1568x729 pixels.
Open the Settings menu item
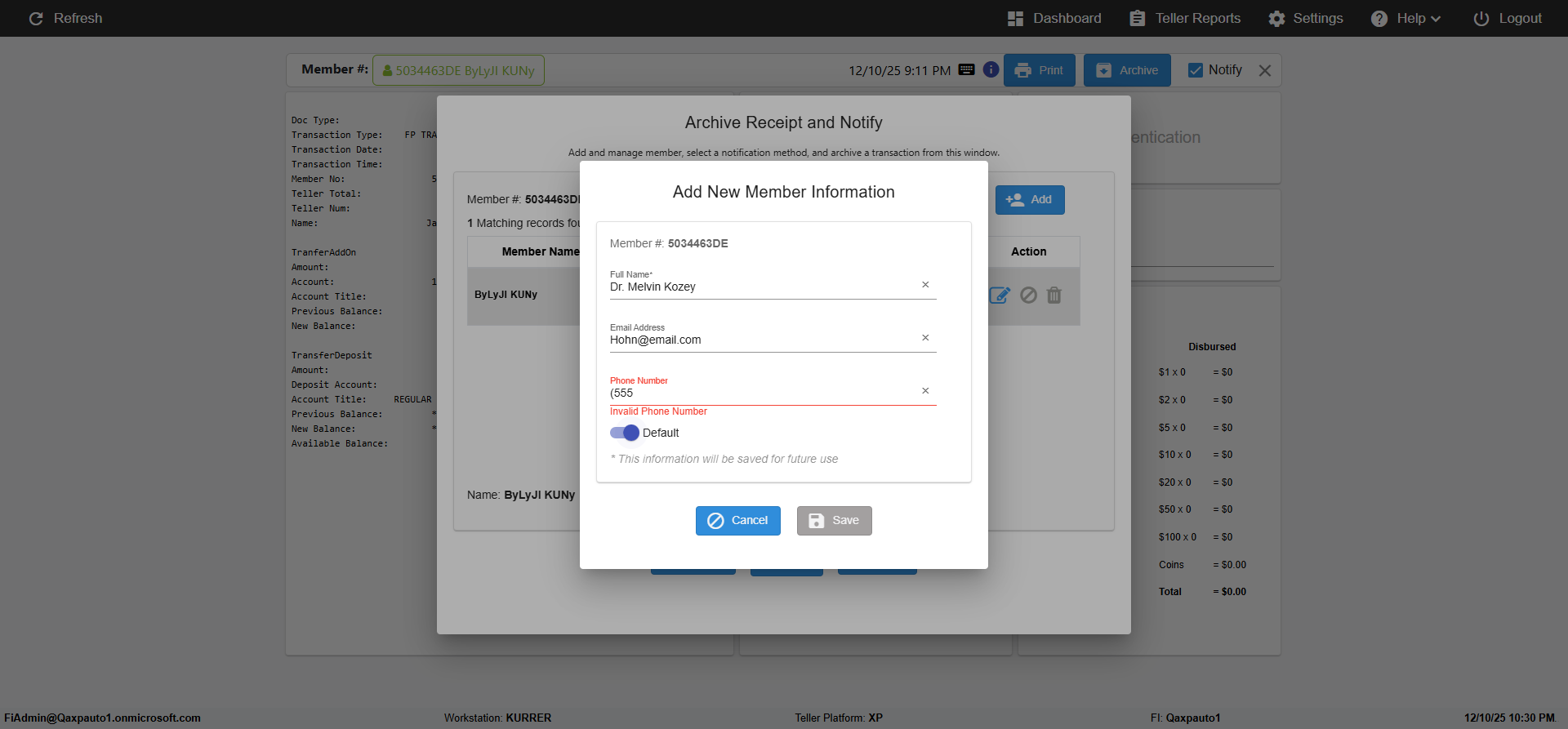(x=1306, y=18)
